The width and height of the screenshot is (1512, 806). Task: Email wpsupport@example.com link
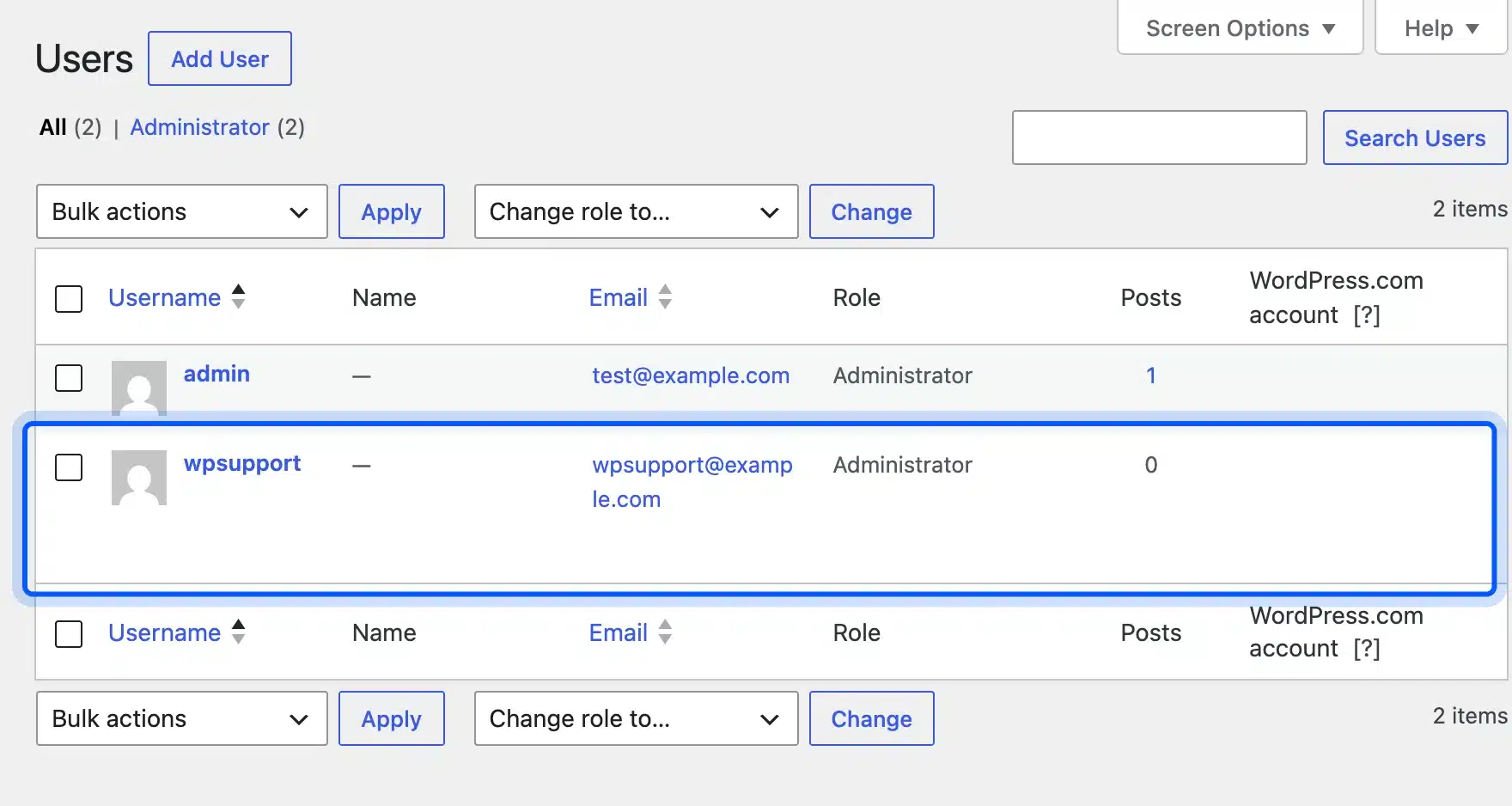(x=692, y=482)
